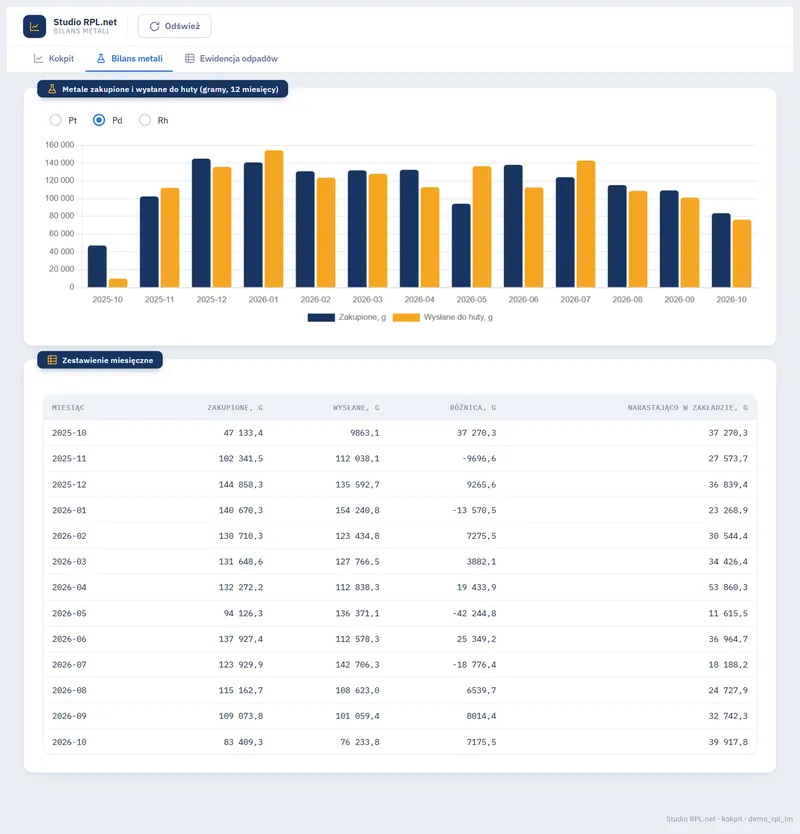Screen dimensions: 800x834
Task: Click the value 132 272,2 in the table
Action: (241, 587)
